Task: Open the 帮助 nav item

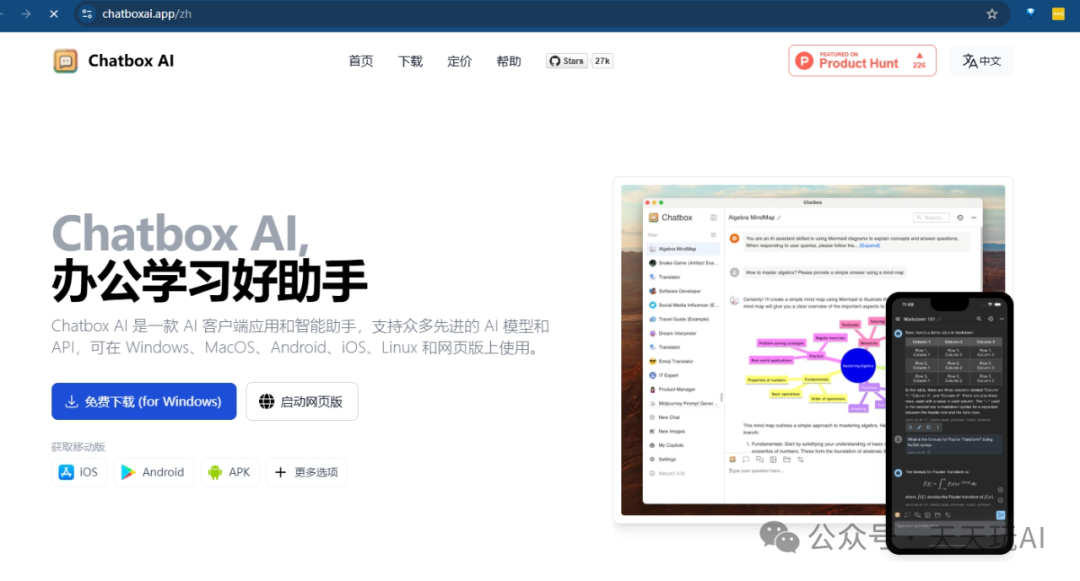Action: coord(509,61)
